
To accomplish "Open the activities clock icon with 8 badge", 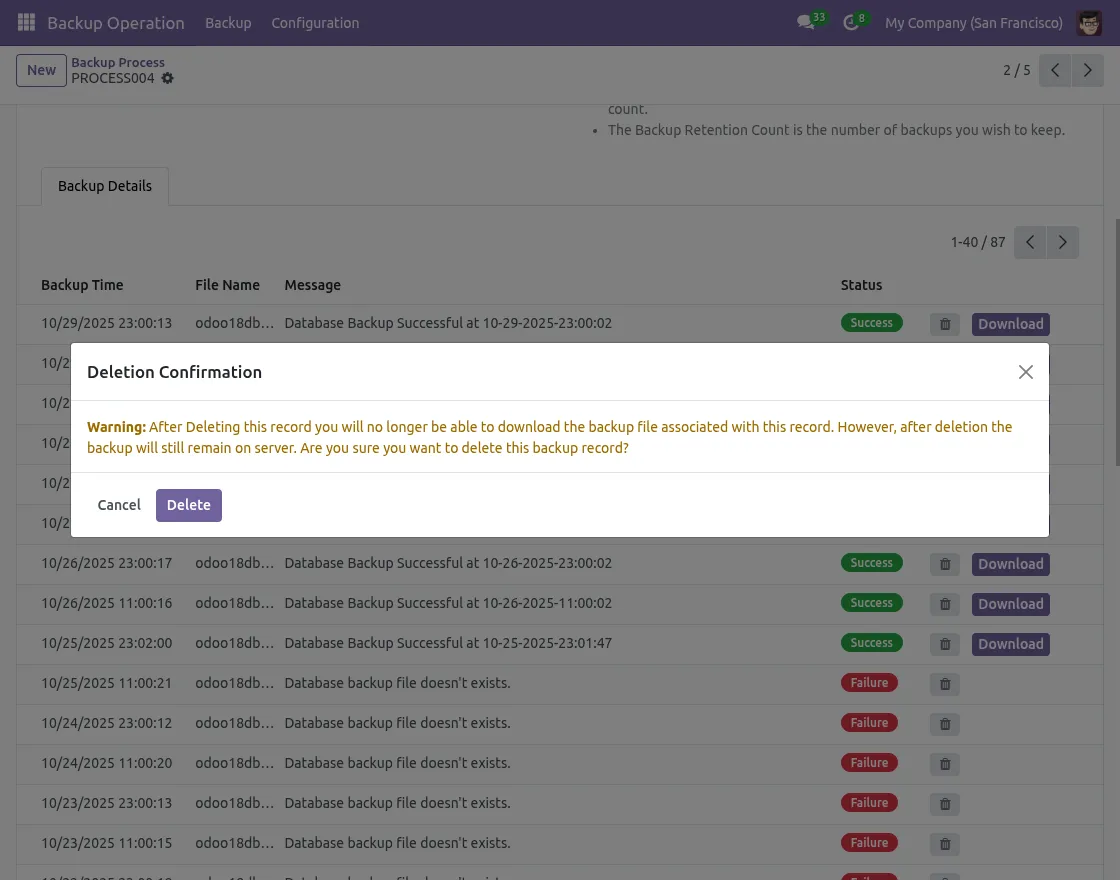I will (851, 23).
